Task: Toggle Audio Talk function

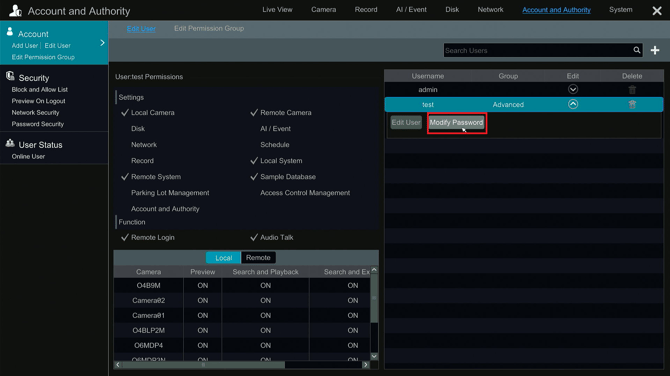Action: point(272,238)
